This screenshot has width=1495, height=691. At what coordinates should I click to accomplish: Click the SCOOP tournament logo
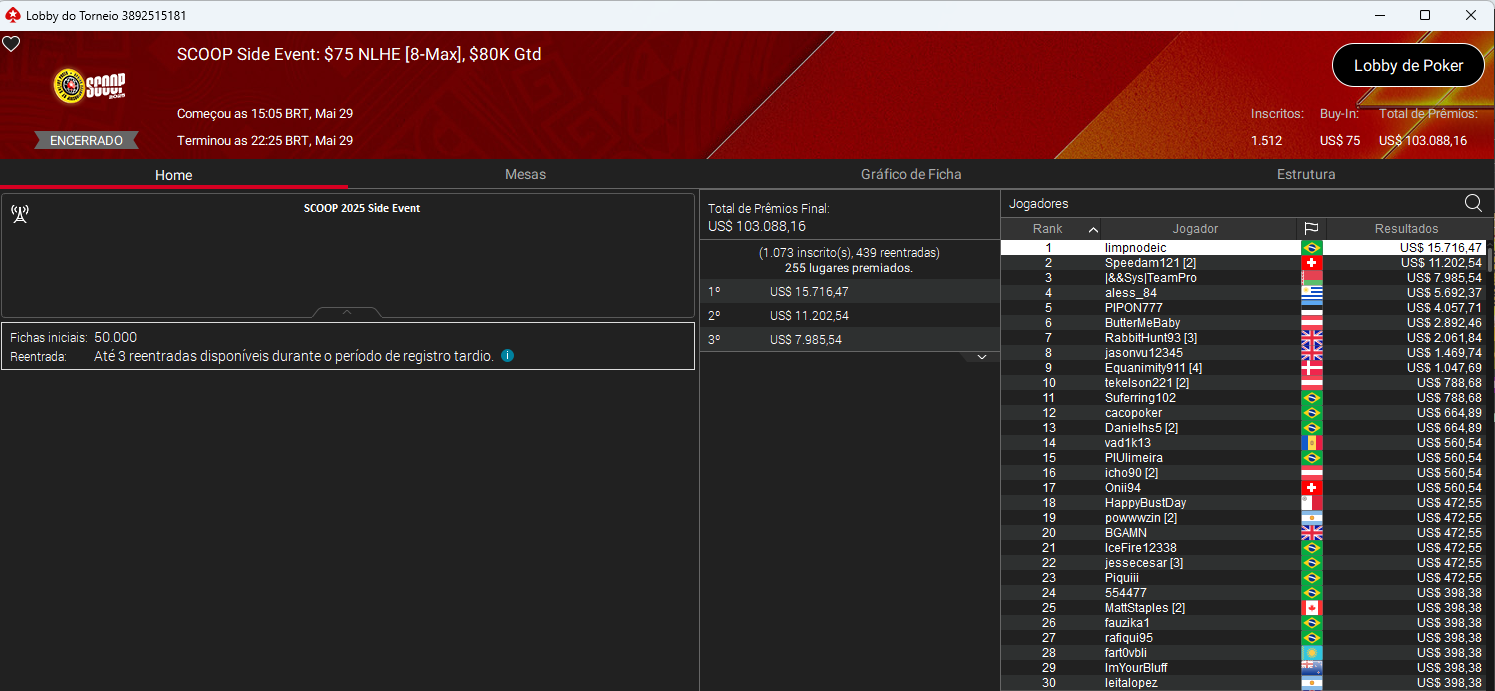(x=89, y=85)
